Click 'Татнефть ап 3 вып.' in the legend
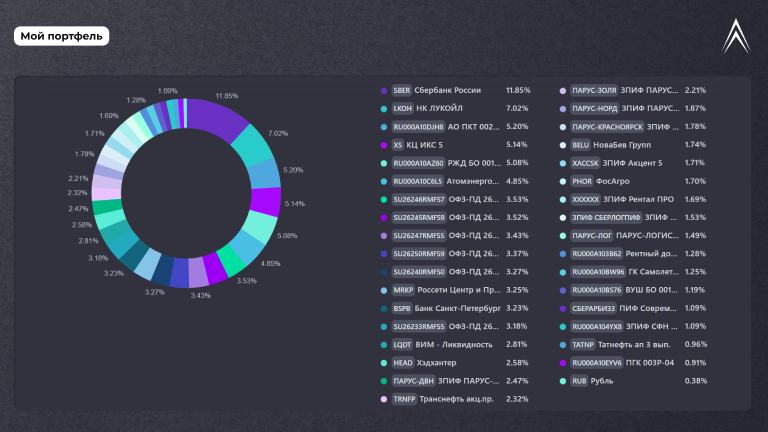768x432 pixels. click(634, 345)
